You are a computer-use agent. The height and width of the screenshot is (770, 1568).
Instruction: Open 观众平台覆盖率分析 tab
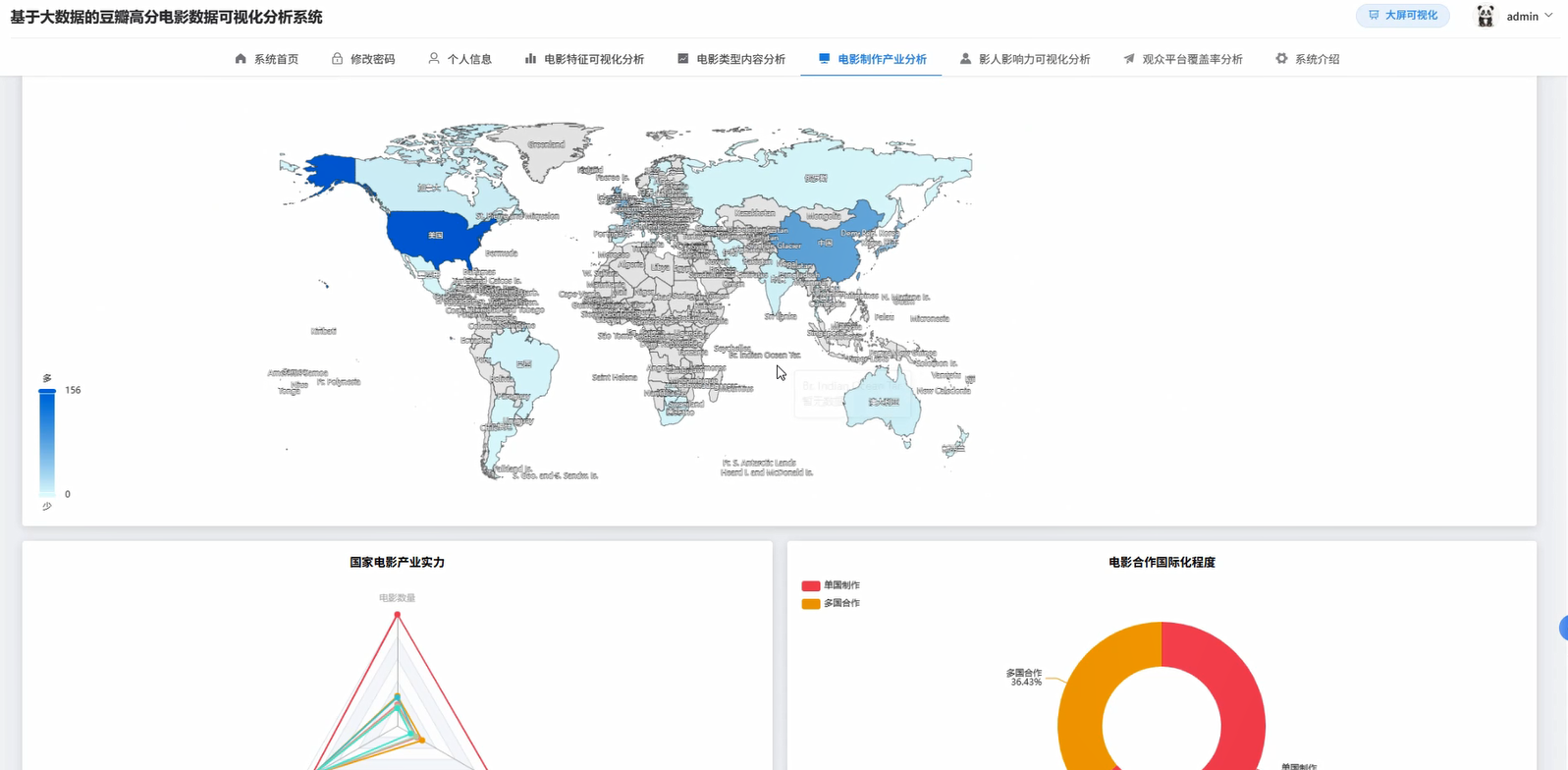click(1182, 59)
